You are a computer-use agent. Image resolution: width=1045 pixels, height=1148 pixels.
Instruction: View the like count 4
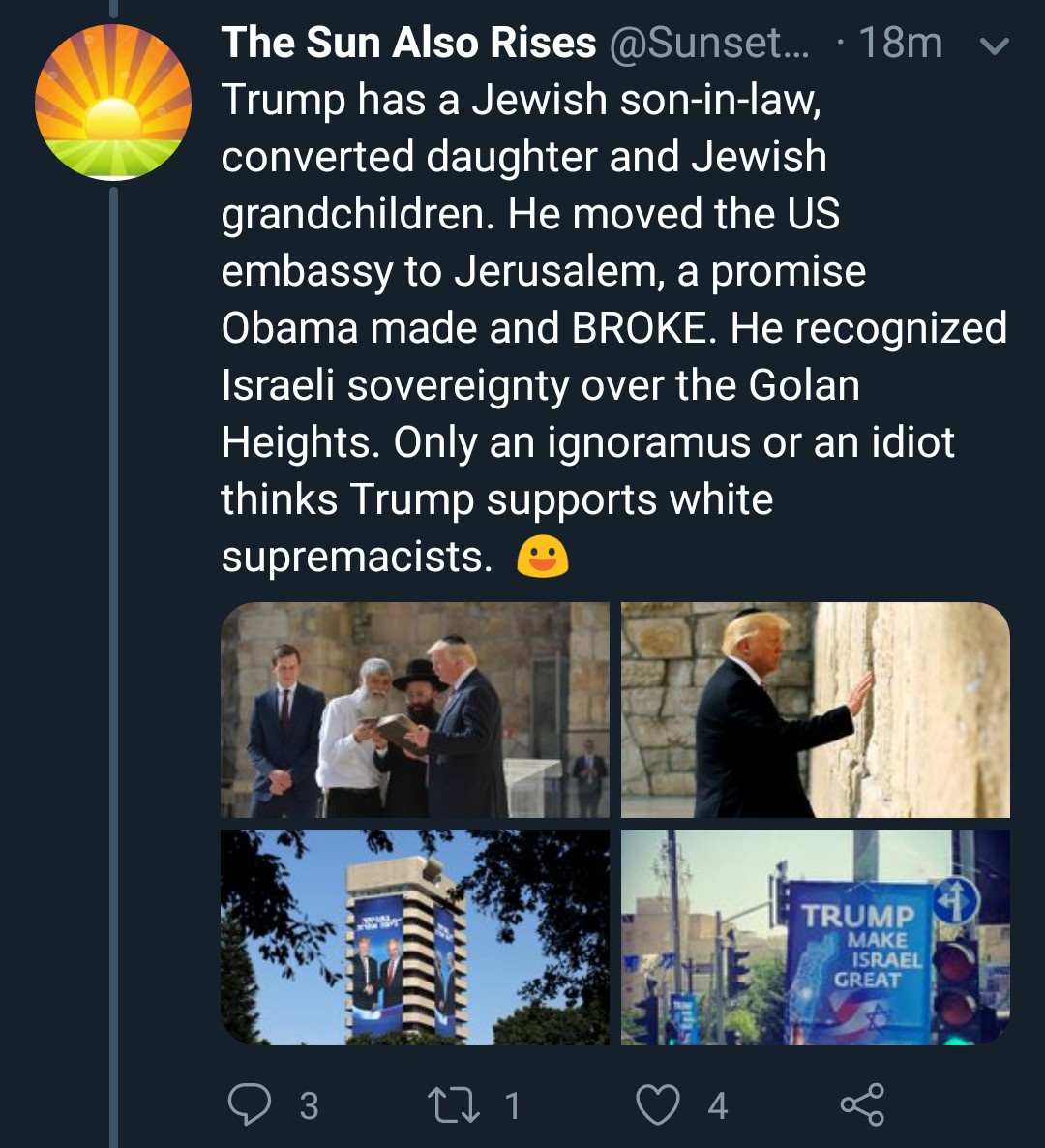[x=717, y=1105]
